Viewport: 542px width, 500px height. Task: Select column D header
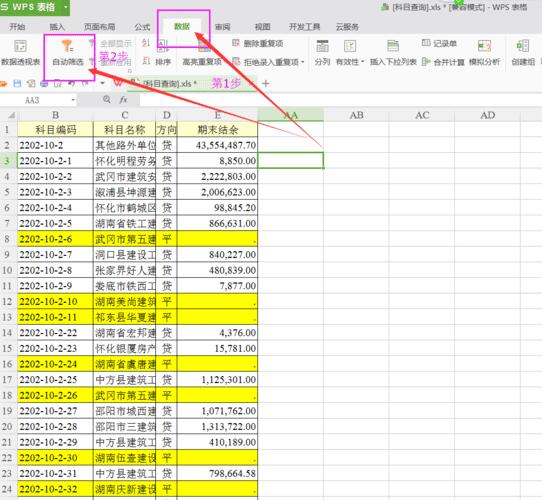pyautogui.click(x=167, y=115)
